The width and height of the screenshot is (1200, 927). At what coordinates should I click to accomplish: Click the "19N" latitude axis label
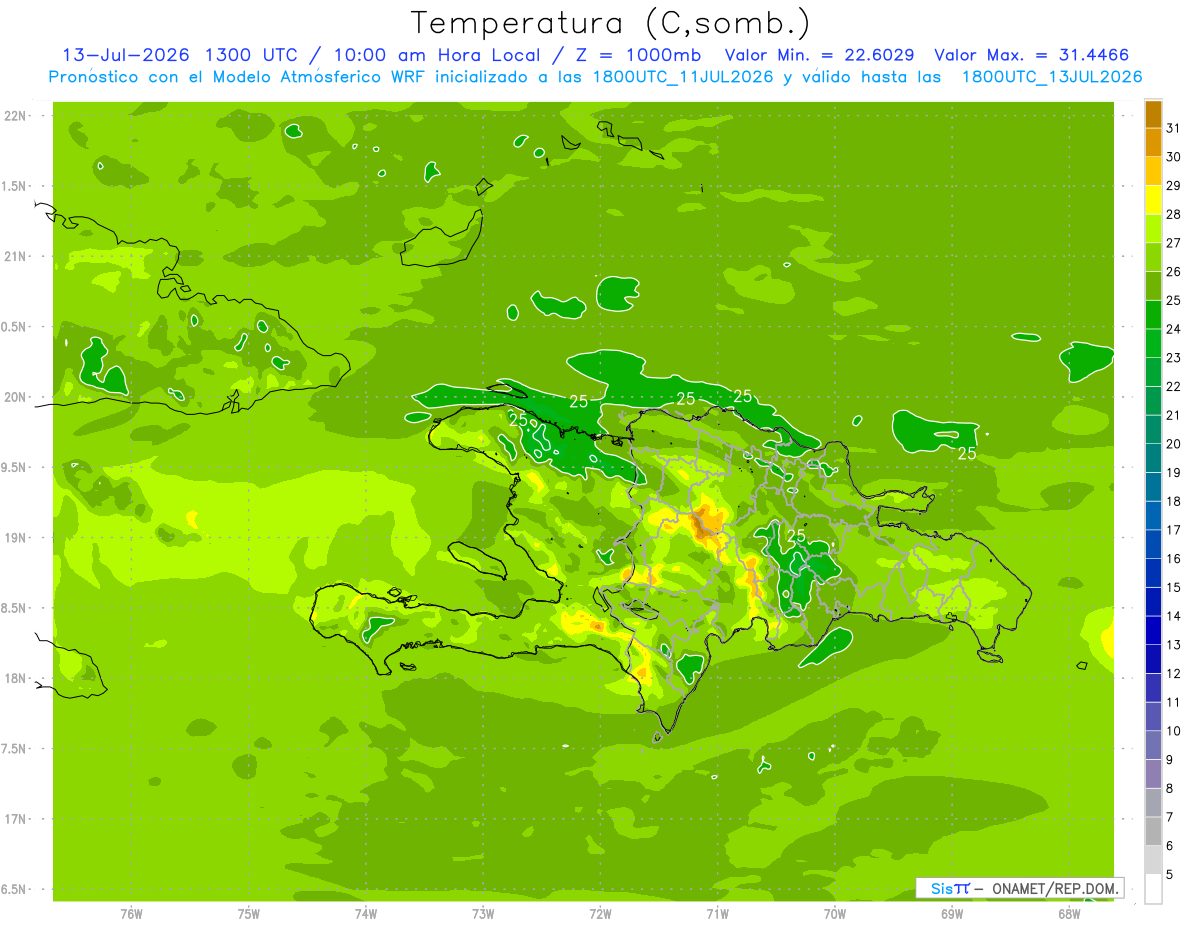pyautogui.click(x=14, y=538)
